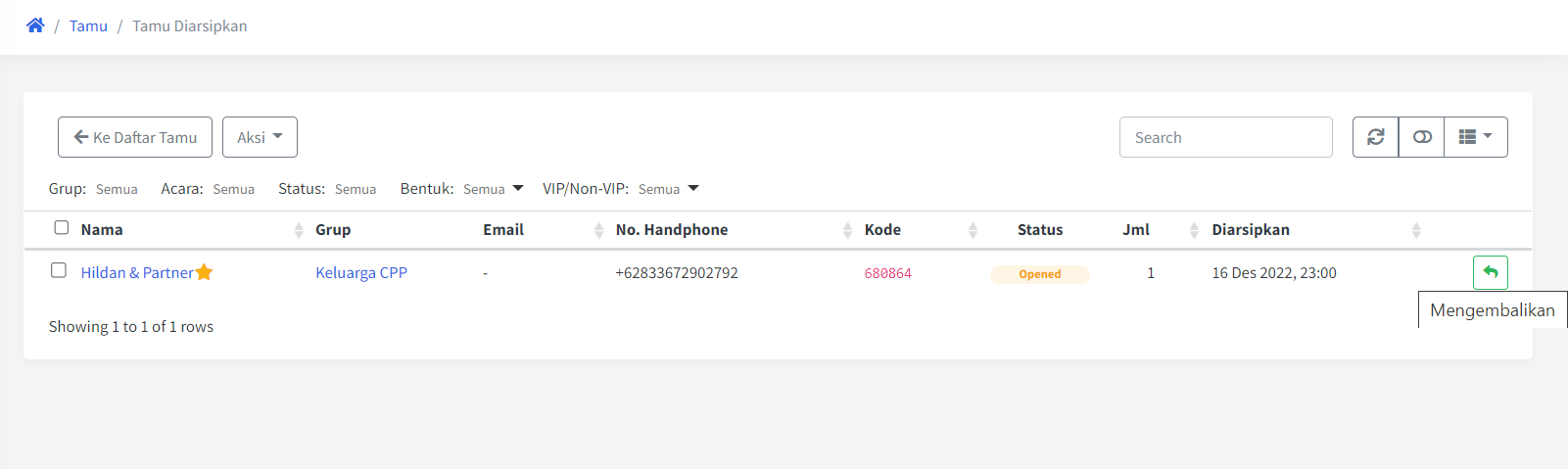Go to home via house icon
The image size is (1568, 469).
click(x=35, y=25)
